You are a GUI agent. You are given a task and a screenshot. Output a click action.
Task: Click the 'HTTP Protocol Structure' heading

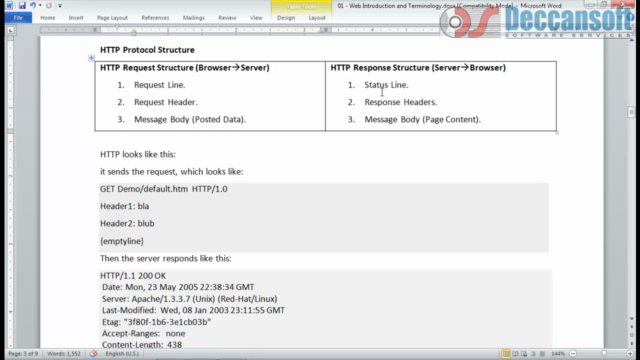(x=147, y=50)
